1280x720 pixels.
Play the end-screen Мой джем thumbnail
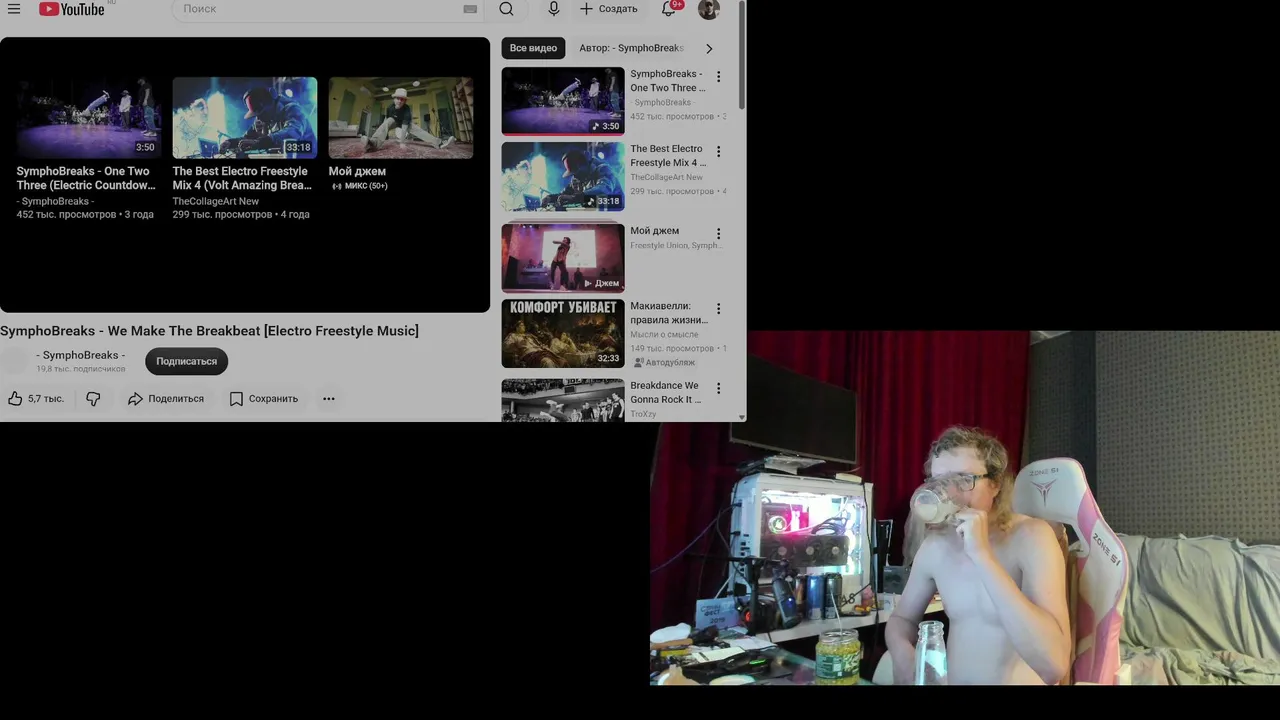pos(401,118)
